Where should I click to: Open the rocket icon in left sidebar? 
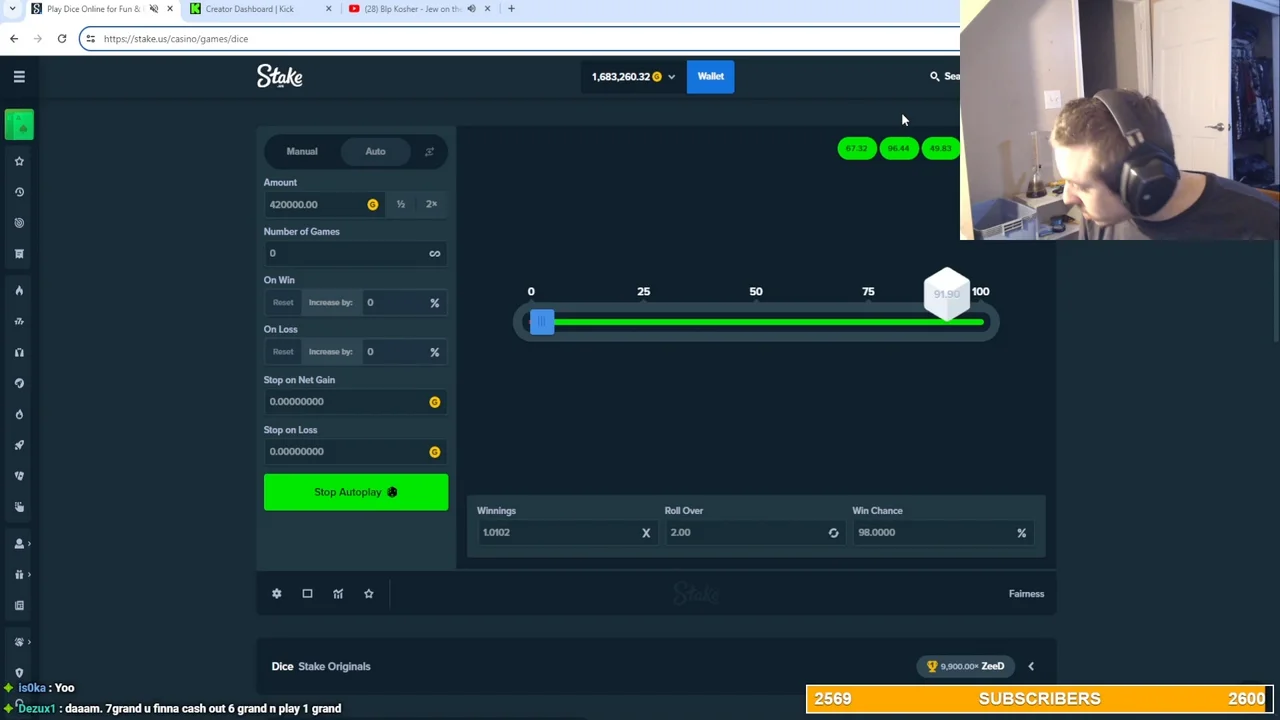point(19,445)
